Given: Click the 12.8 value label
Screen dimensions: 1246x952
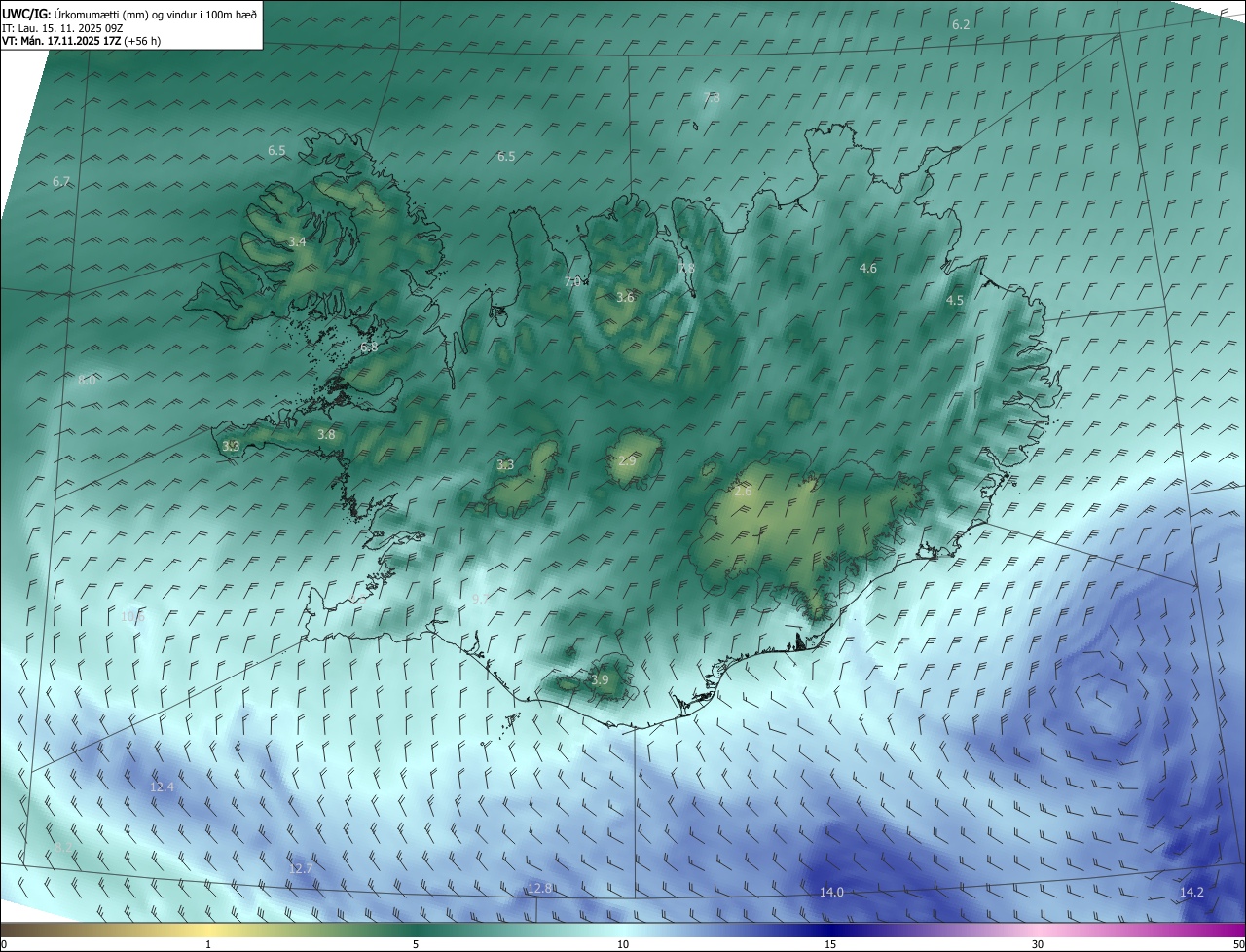Looking at the screenshot, I should (539, 888).
